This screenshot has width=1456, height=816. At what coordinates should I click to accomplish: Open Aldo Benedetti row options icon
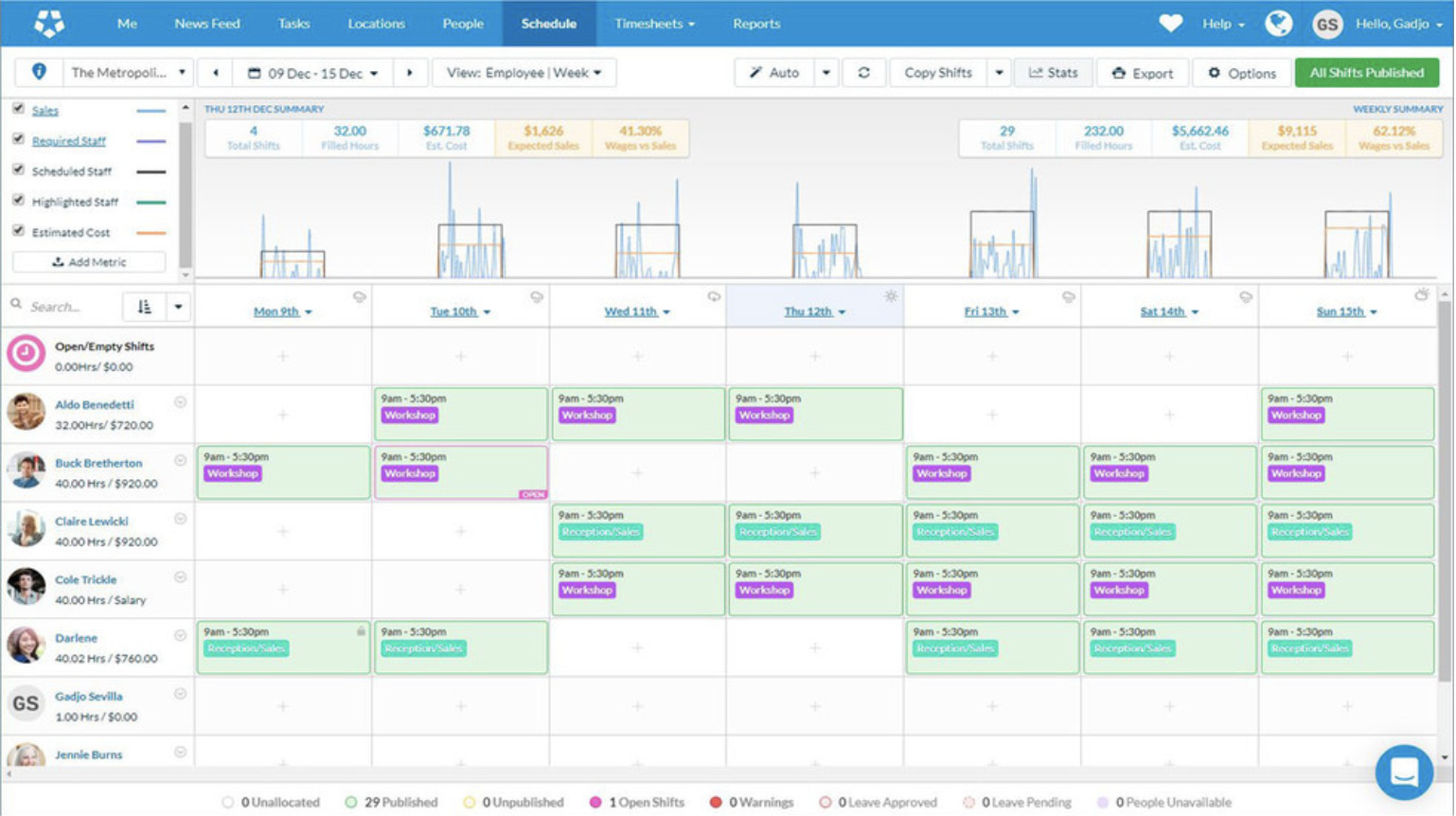pyautogui.click(x=180, y=402)
